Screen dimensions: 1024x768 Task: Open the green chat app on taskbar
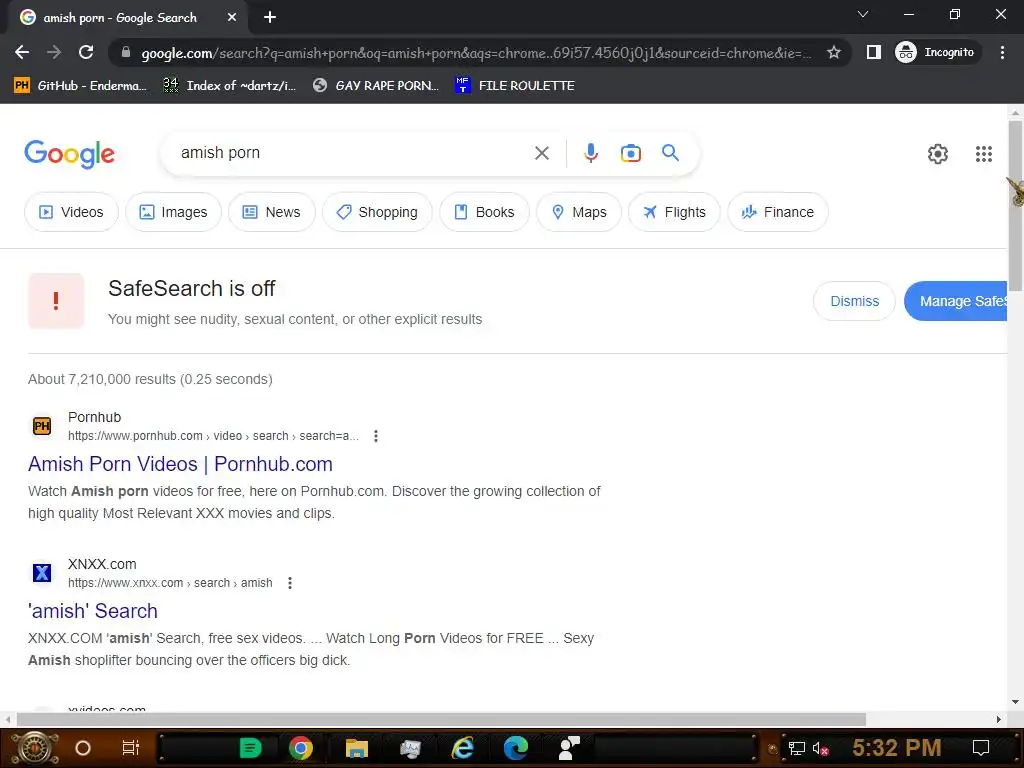click(x=249, y=748)
